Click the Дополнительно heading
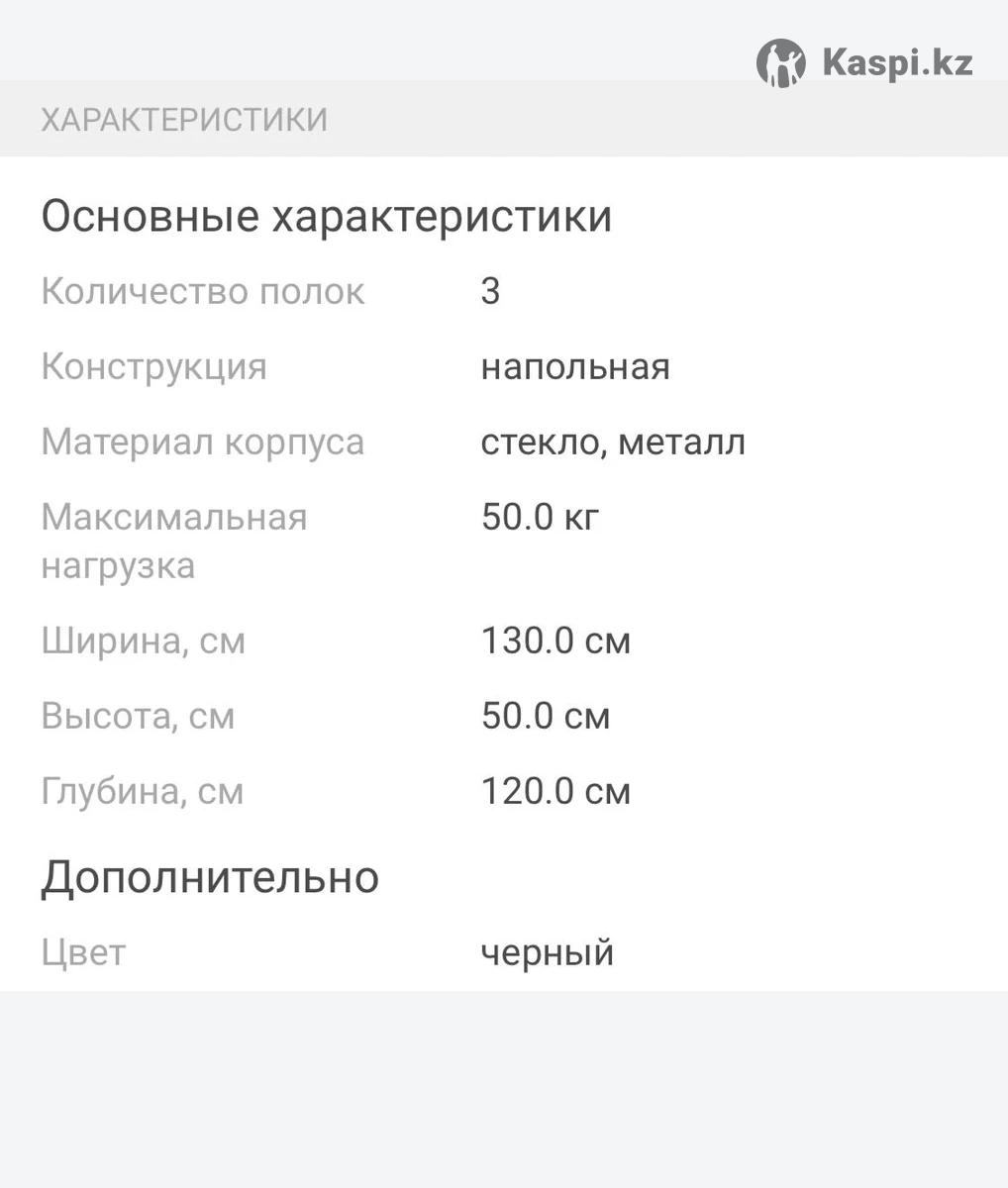 (x=210, y=877)
